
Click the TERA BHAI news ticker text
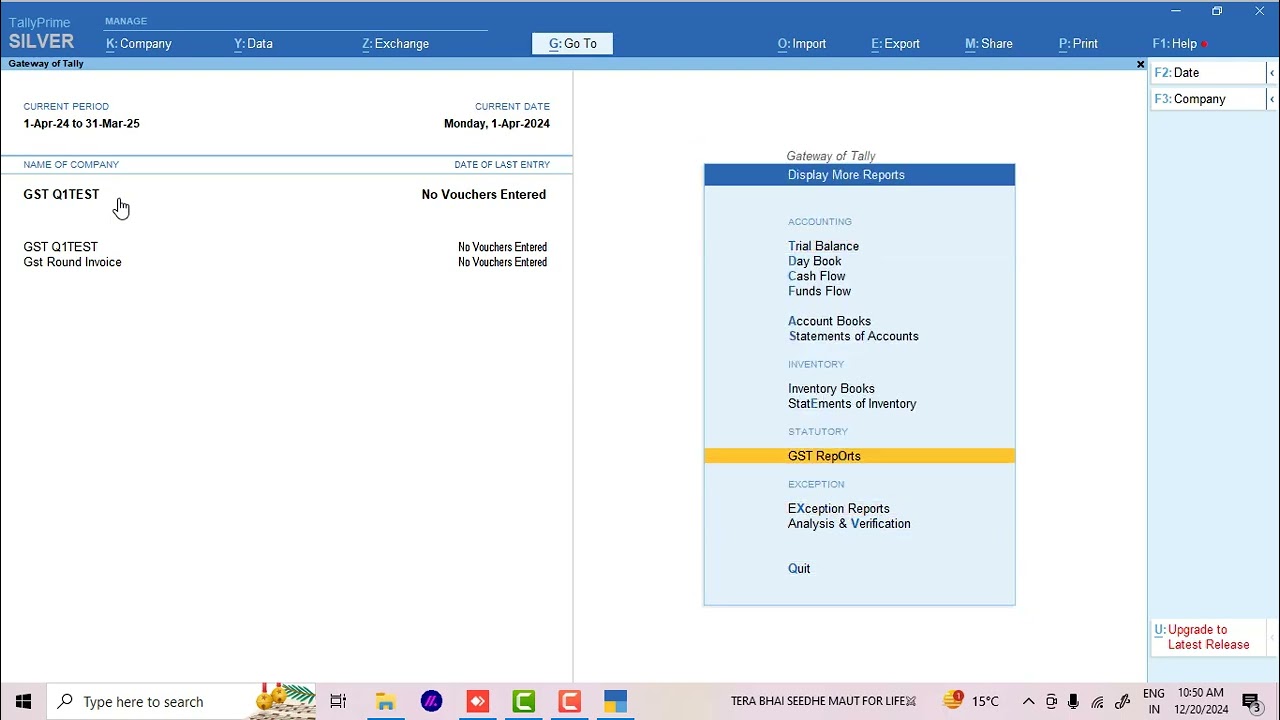click(817, 701)
